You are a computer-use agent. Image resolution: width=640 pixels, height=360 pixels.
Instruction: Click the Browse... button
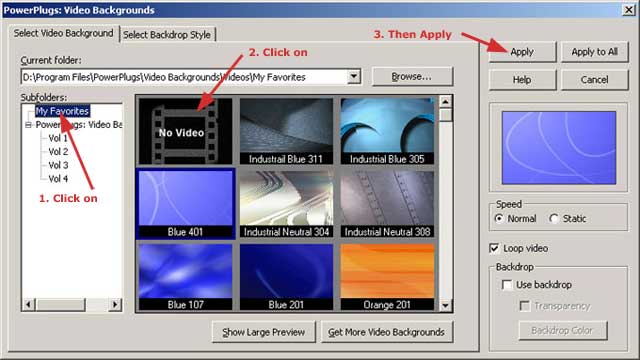pos(412,77)
